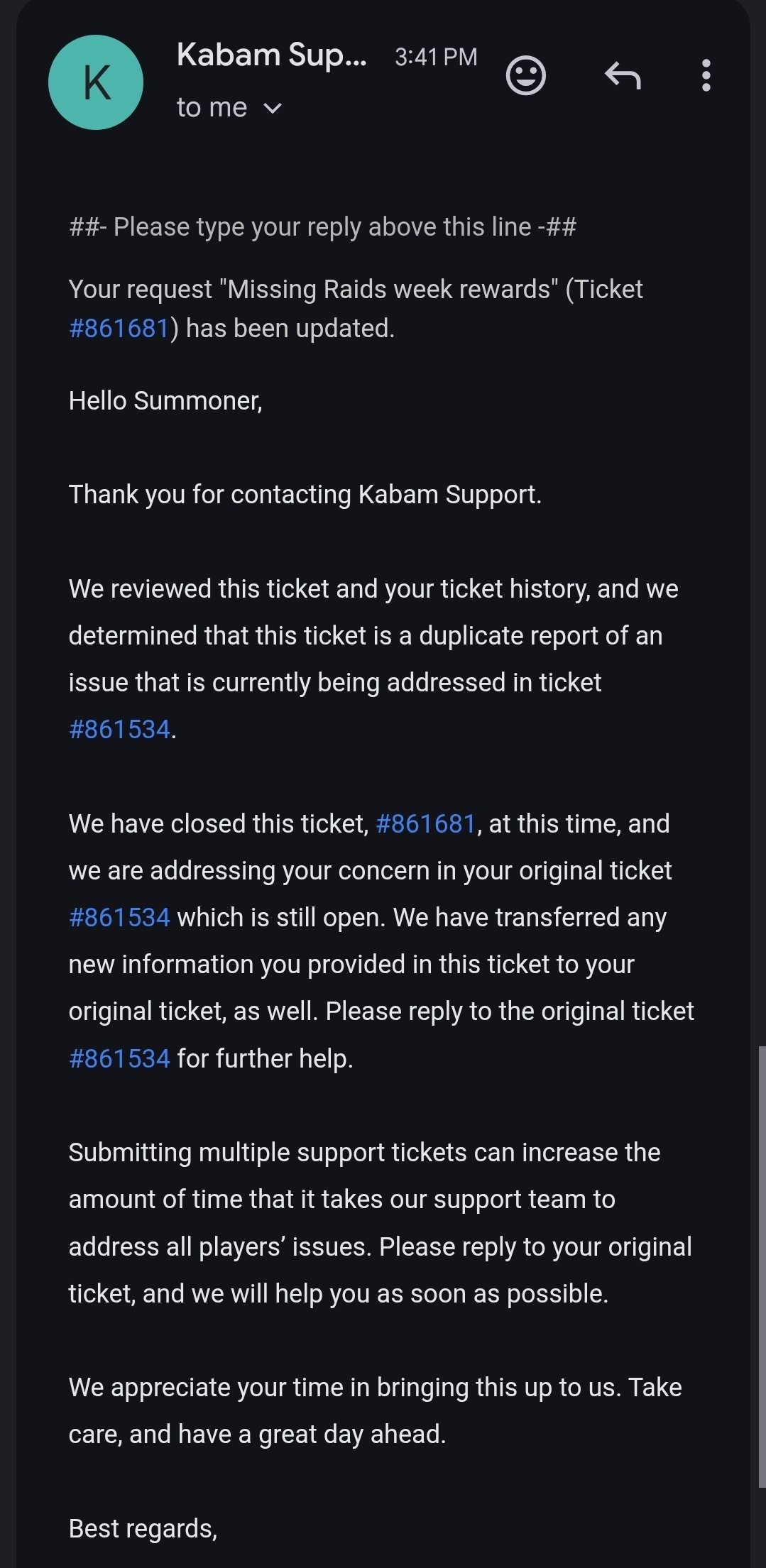Open #861534 link before "for further help"
This screenshot has width=766, height=1568.
(119, 1058)
